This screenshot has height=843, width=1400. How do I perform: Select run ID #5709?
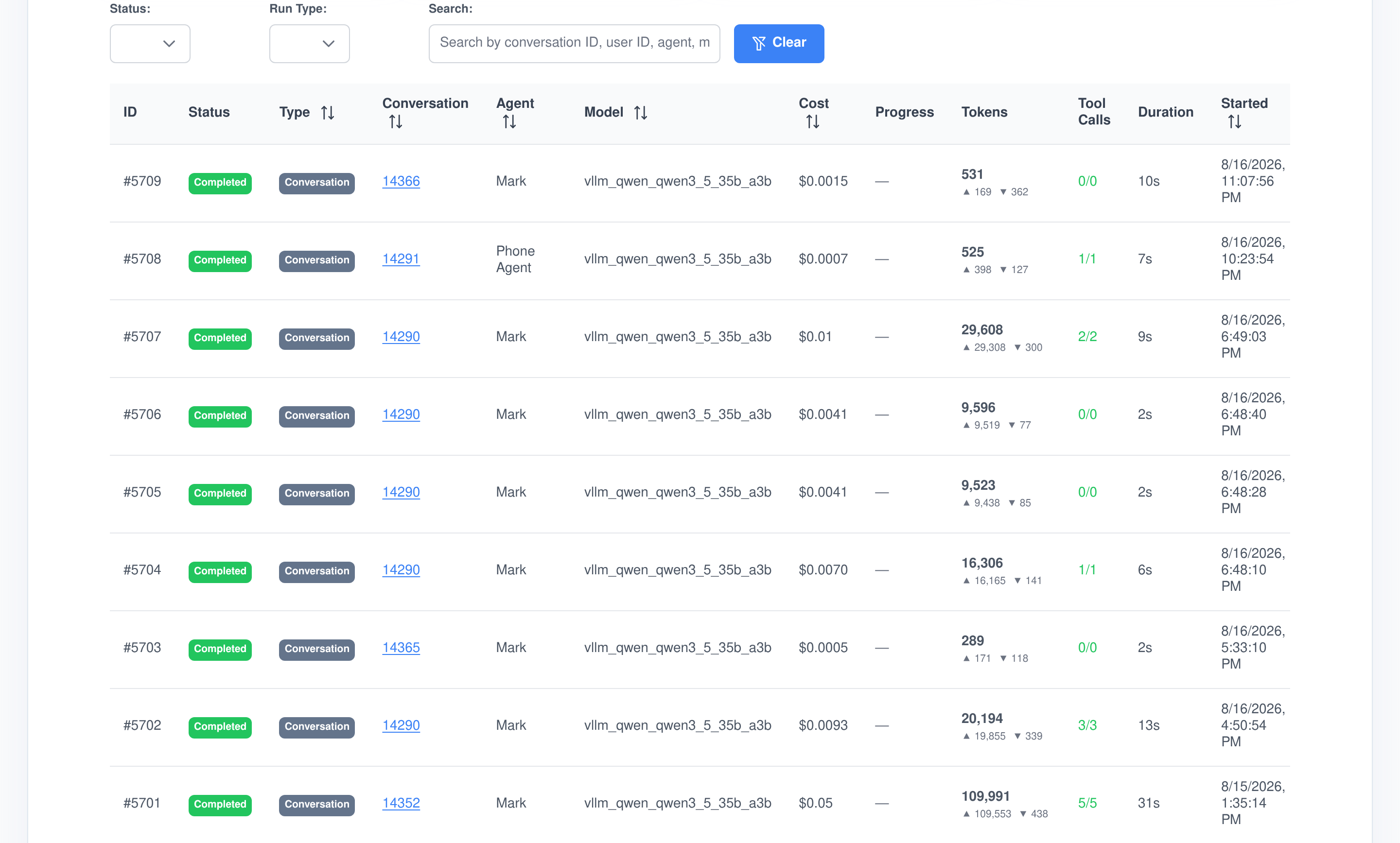tap(142, 181)
